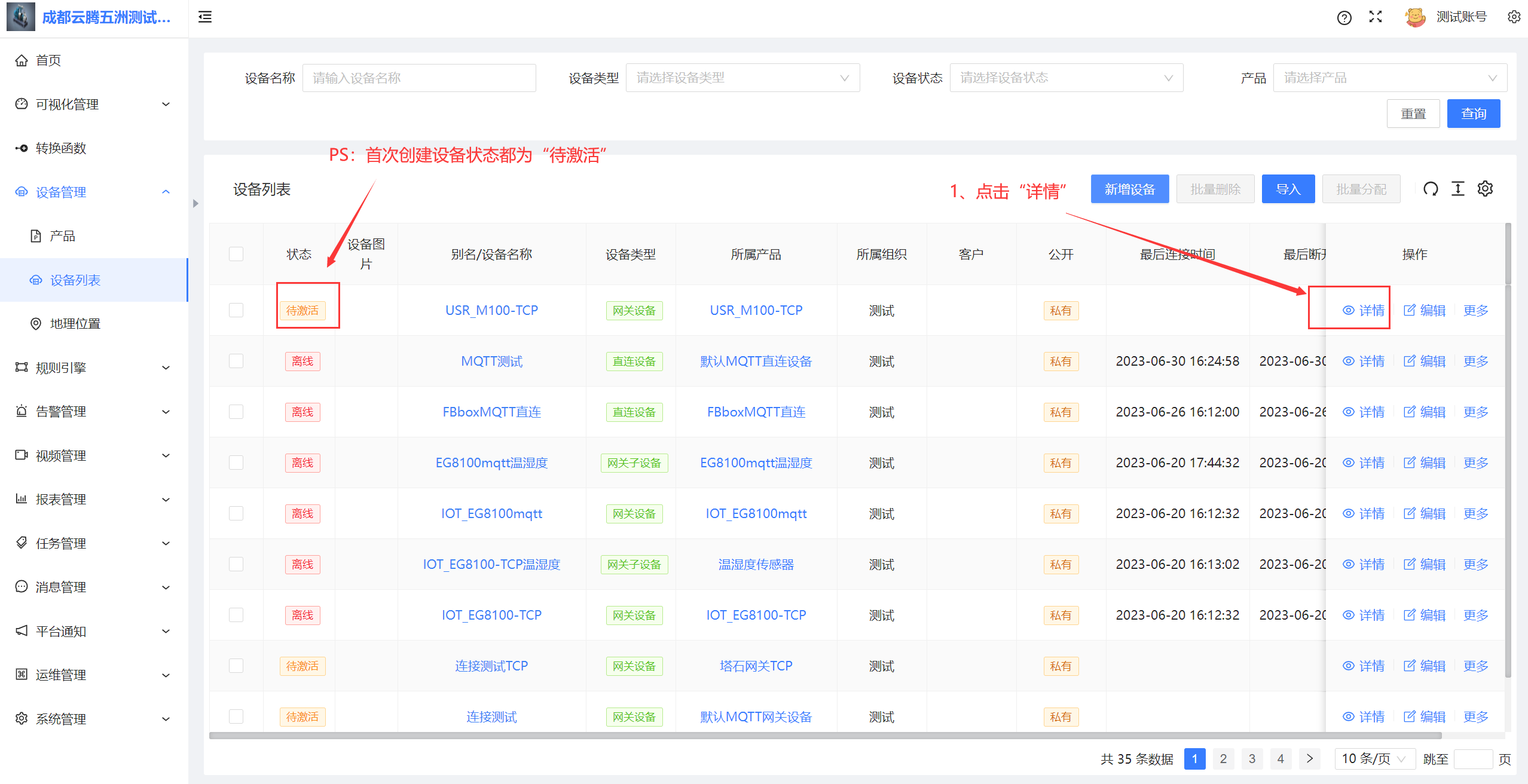Click the 重置 button
1528x784 pixels.
click(x=1413, y=114)
